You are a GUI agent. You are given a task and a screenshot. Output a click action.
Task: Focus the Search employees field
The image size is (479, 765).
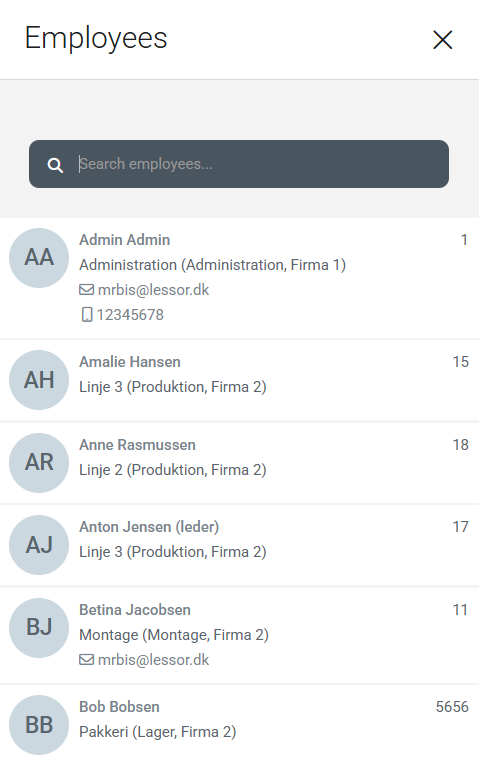pos(239,164)
